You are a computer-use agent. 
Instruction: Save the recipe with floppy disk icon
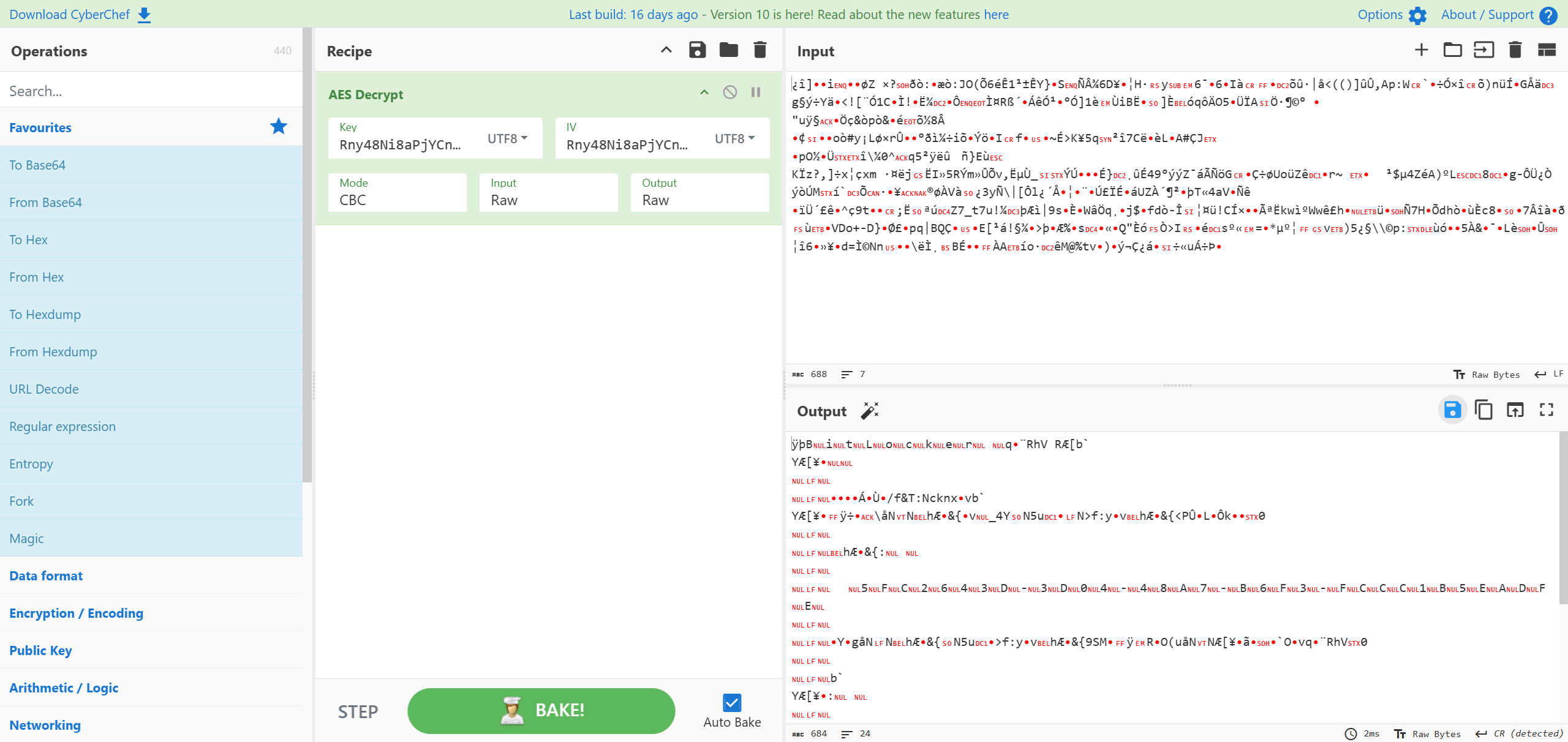(697, 50)
